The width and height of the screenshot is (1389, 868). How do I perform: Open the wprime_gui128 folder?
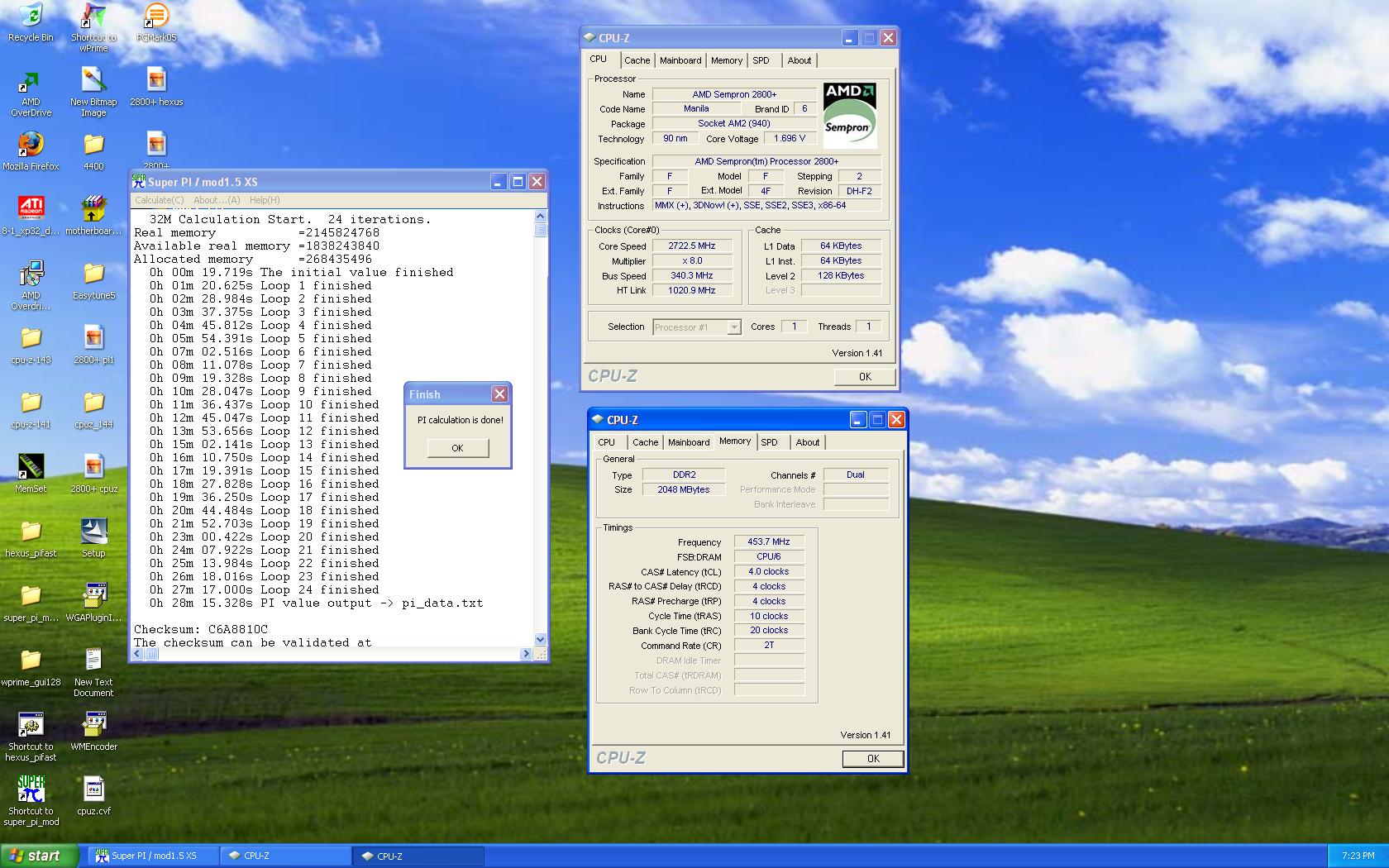pos(31,667)
